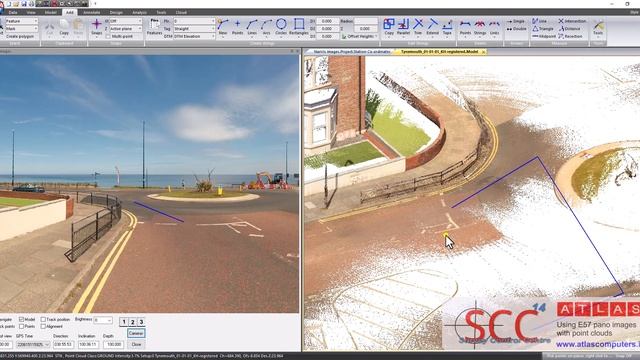Select the Single arrow option
The height and width of the screenshot is (360, 640).
click(x=516, y=21)
